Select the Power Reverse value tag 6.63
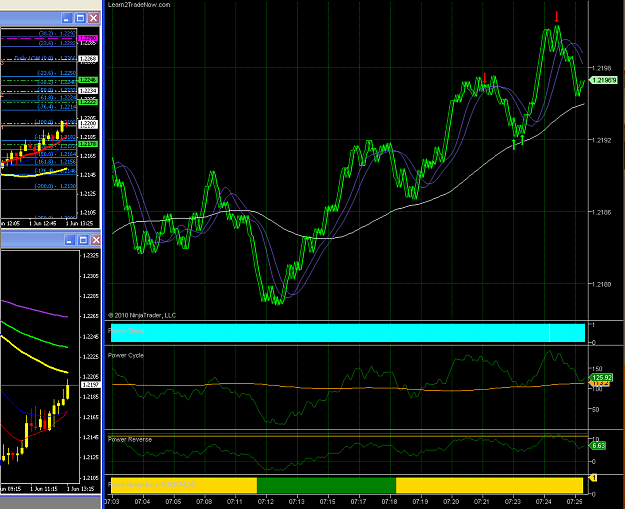The height and width of the screenshot is (509, 625). 598,446
